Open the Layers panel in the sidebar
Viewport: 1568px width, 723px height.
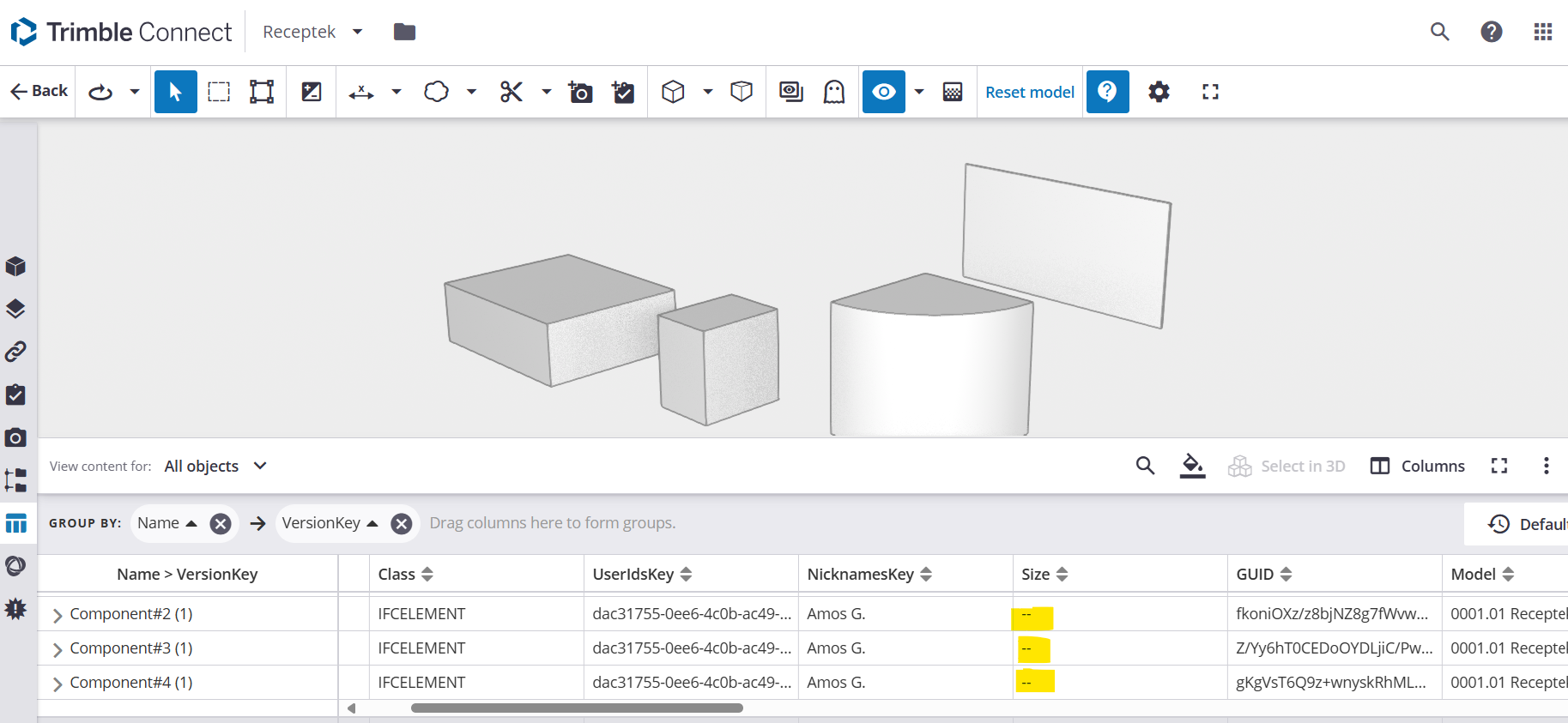(x=15, y=309)
